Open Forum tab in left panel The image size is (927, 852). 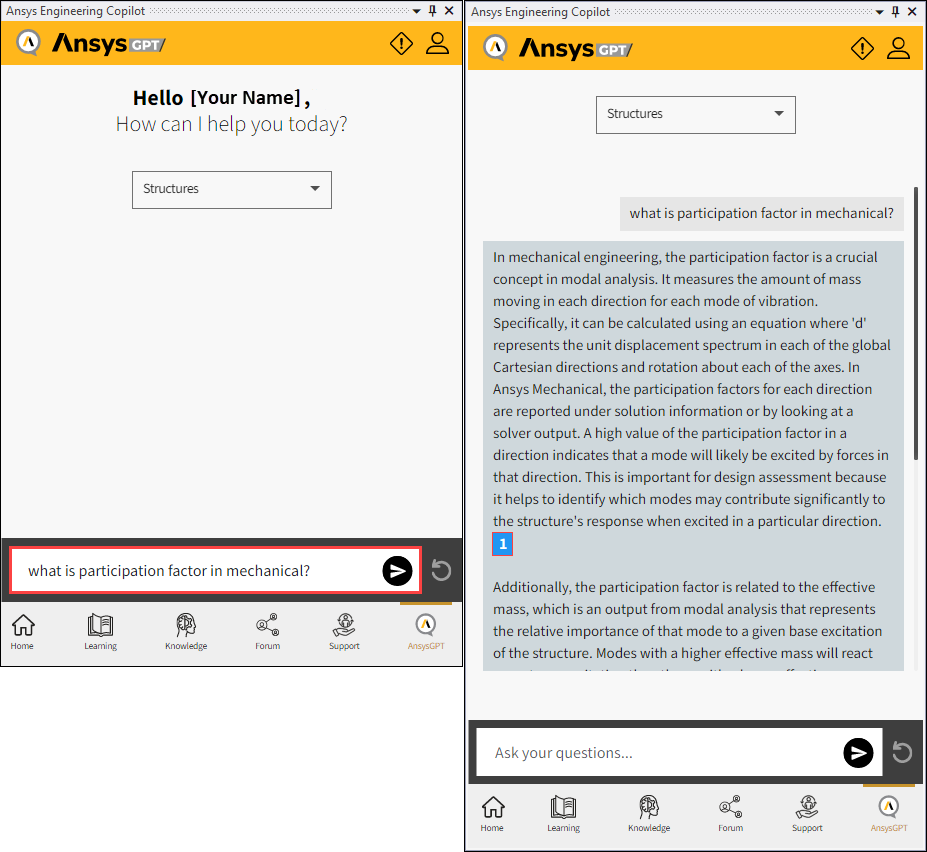pyautogui.click(x=268, y=632)
